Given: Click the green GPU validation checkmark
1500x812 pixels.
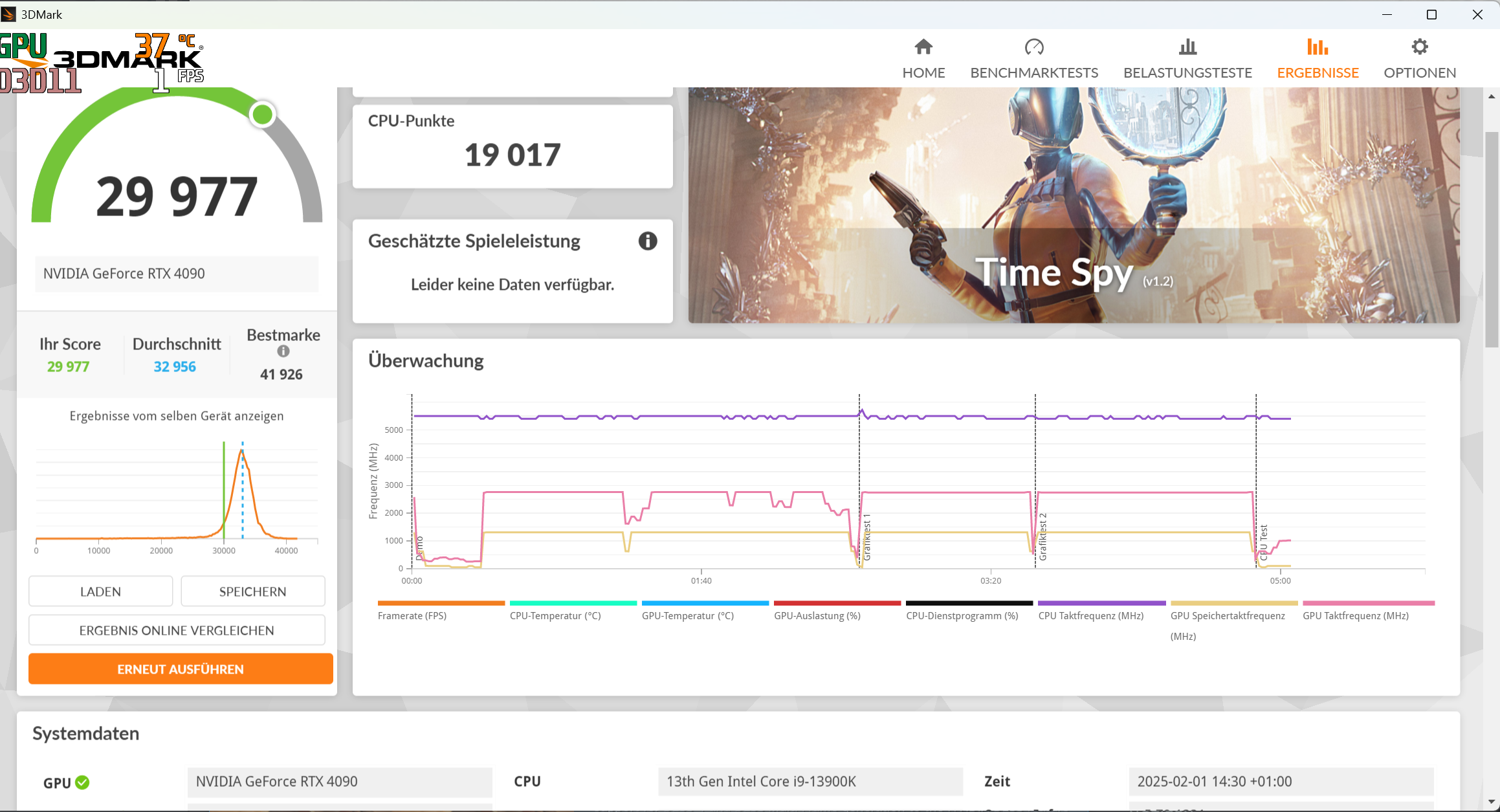Looking at the screenshot, I should 82,782.
